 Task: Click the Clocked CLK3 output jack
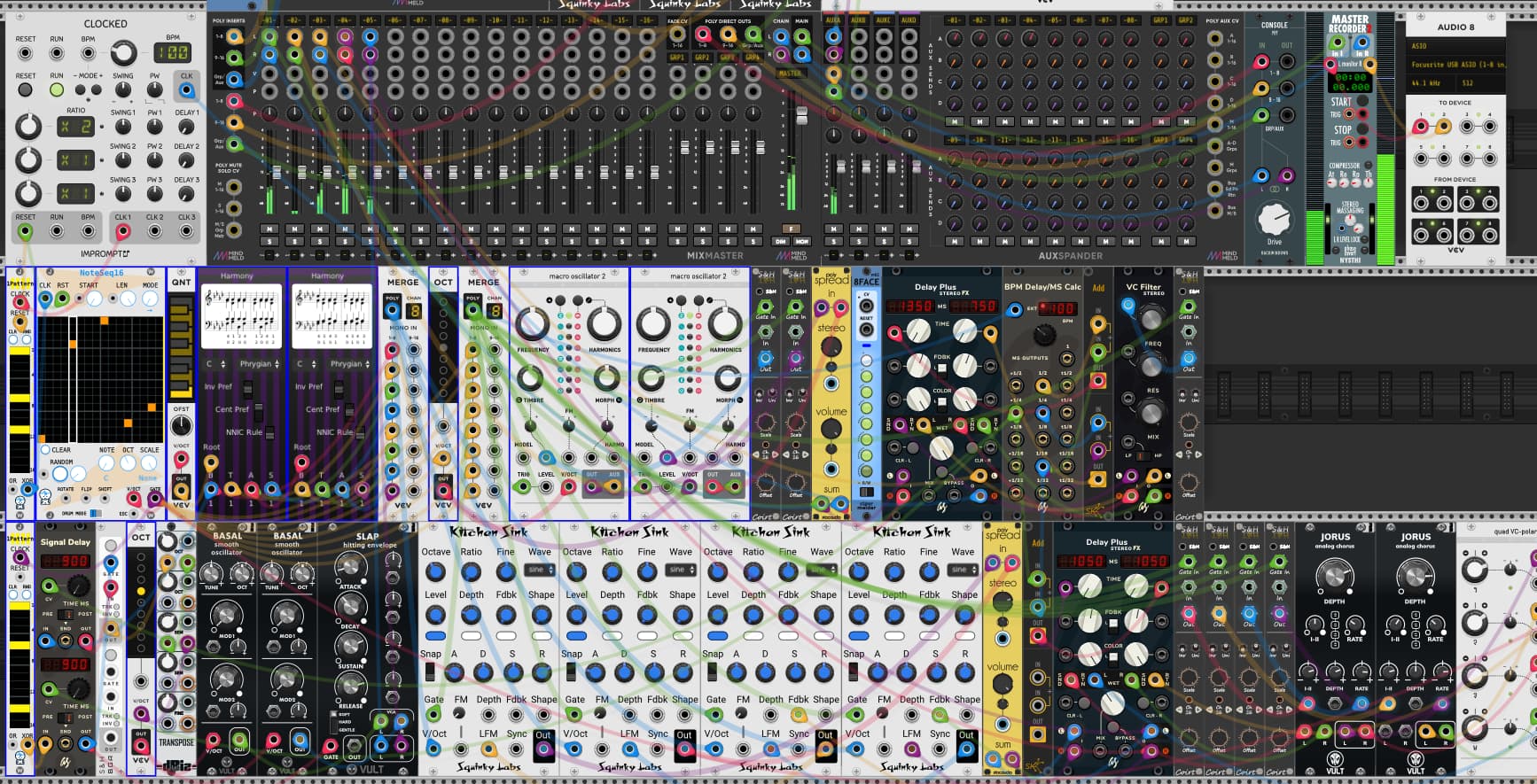186,232
